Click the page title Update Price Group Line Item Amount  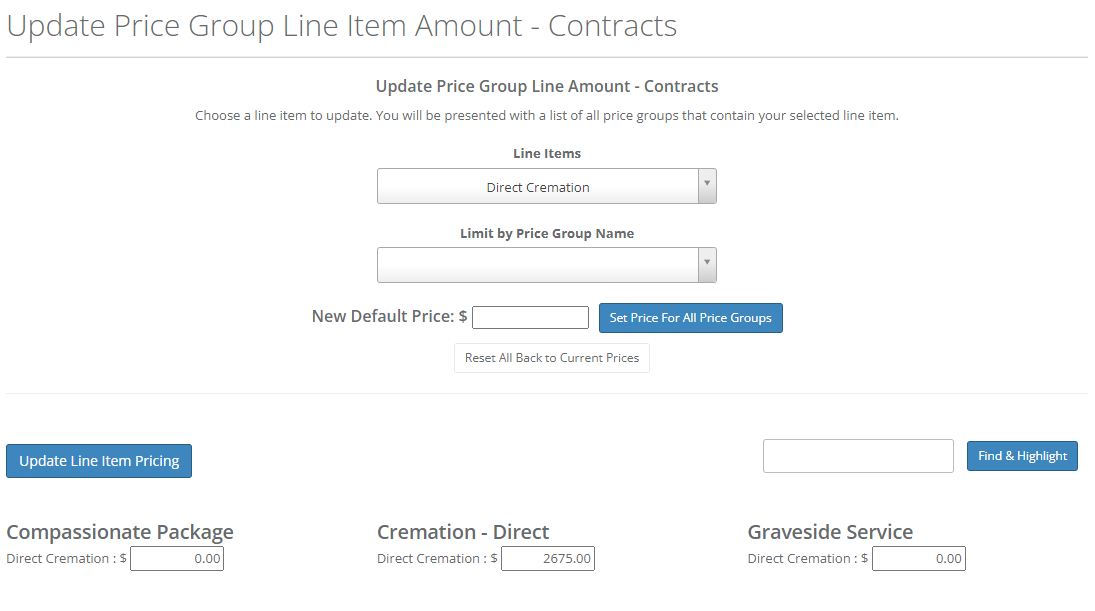(342, 26)
